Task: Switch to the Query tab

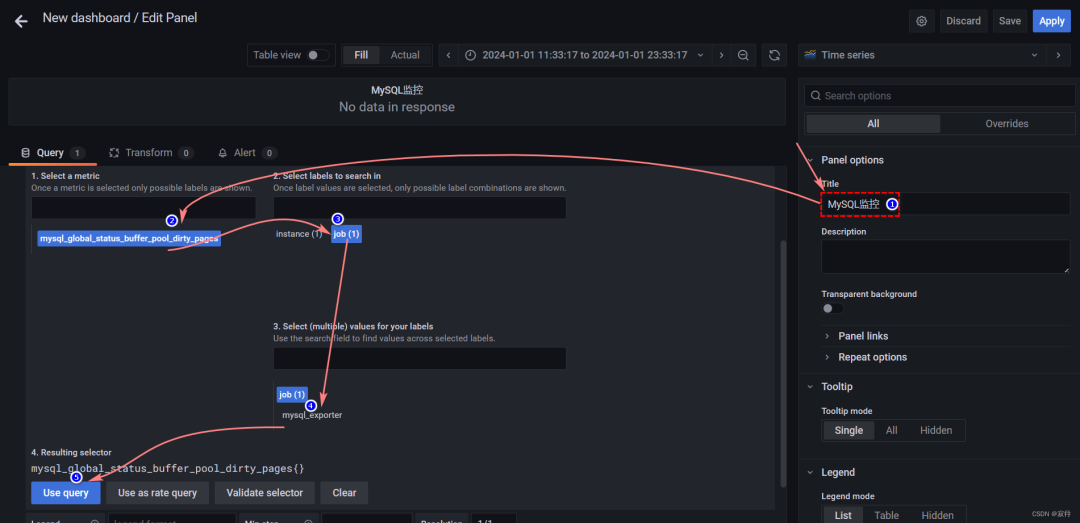Action: 52,153
